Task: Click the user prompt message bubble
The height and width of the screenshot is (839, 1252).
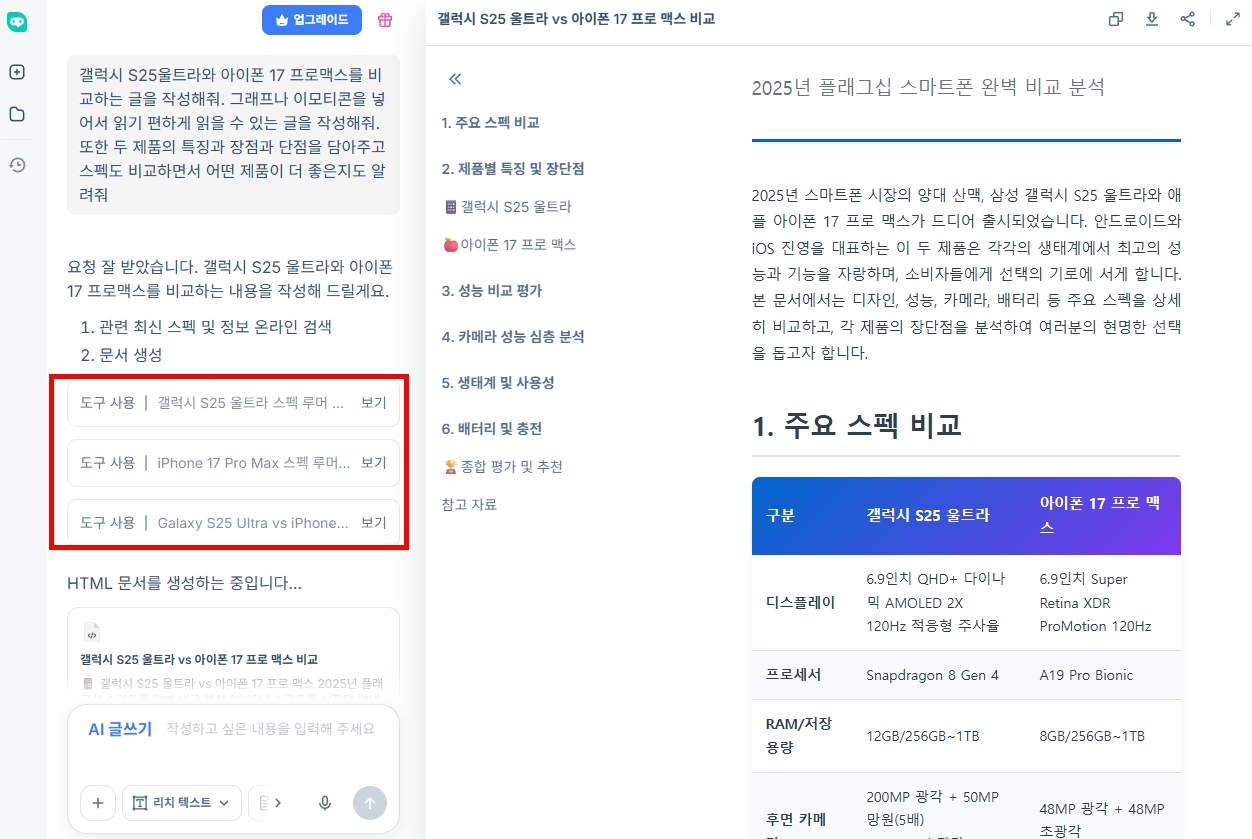Action: [x=234, y=135]
